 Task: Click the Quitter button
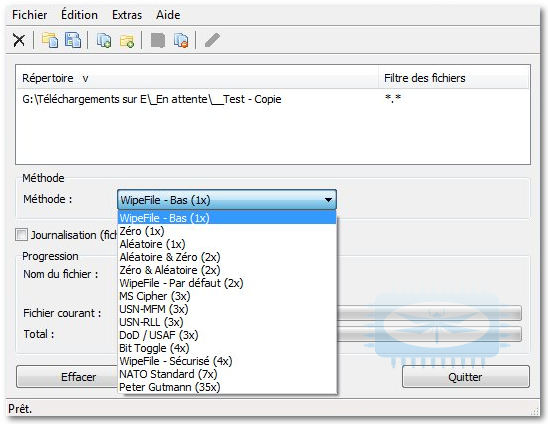tap(466, 377)
